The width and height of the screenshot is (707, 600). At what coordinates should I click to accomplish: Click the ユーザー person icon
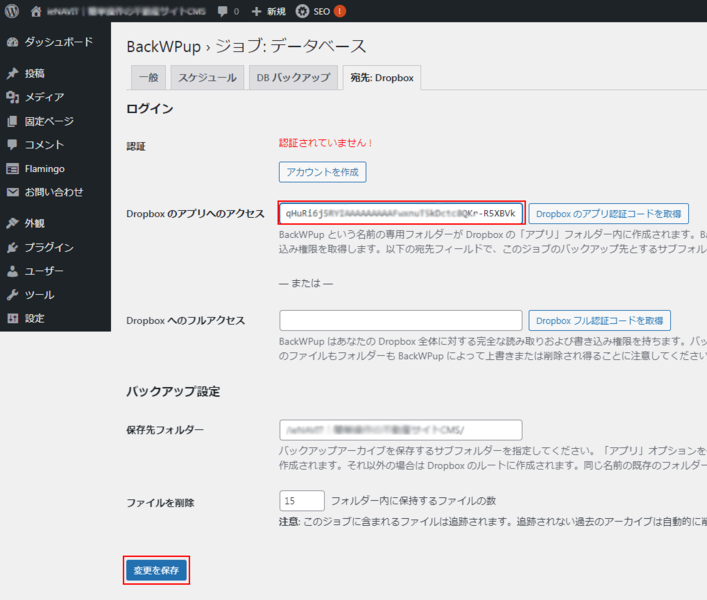pos(13,271)
